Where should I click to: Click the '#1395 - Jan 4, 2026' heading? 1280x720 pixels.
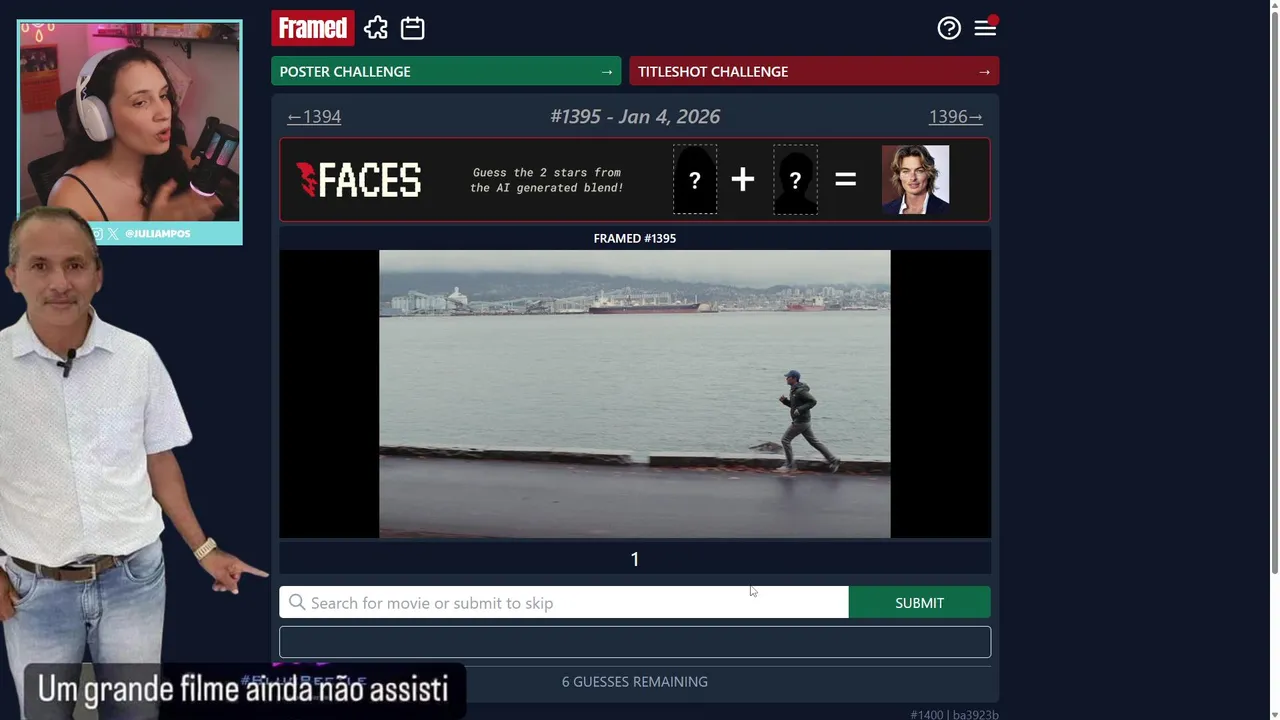click(635, 116)
